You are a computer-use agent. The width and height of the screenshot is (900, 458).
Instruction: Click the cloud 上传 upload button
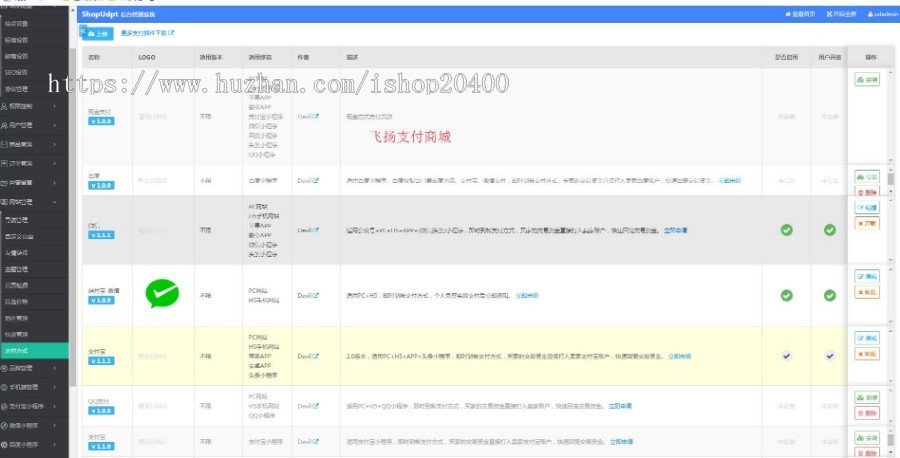98,34
